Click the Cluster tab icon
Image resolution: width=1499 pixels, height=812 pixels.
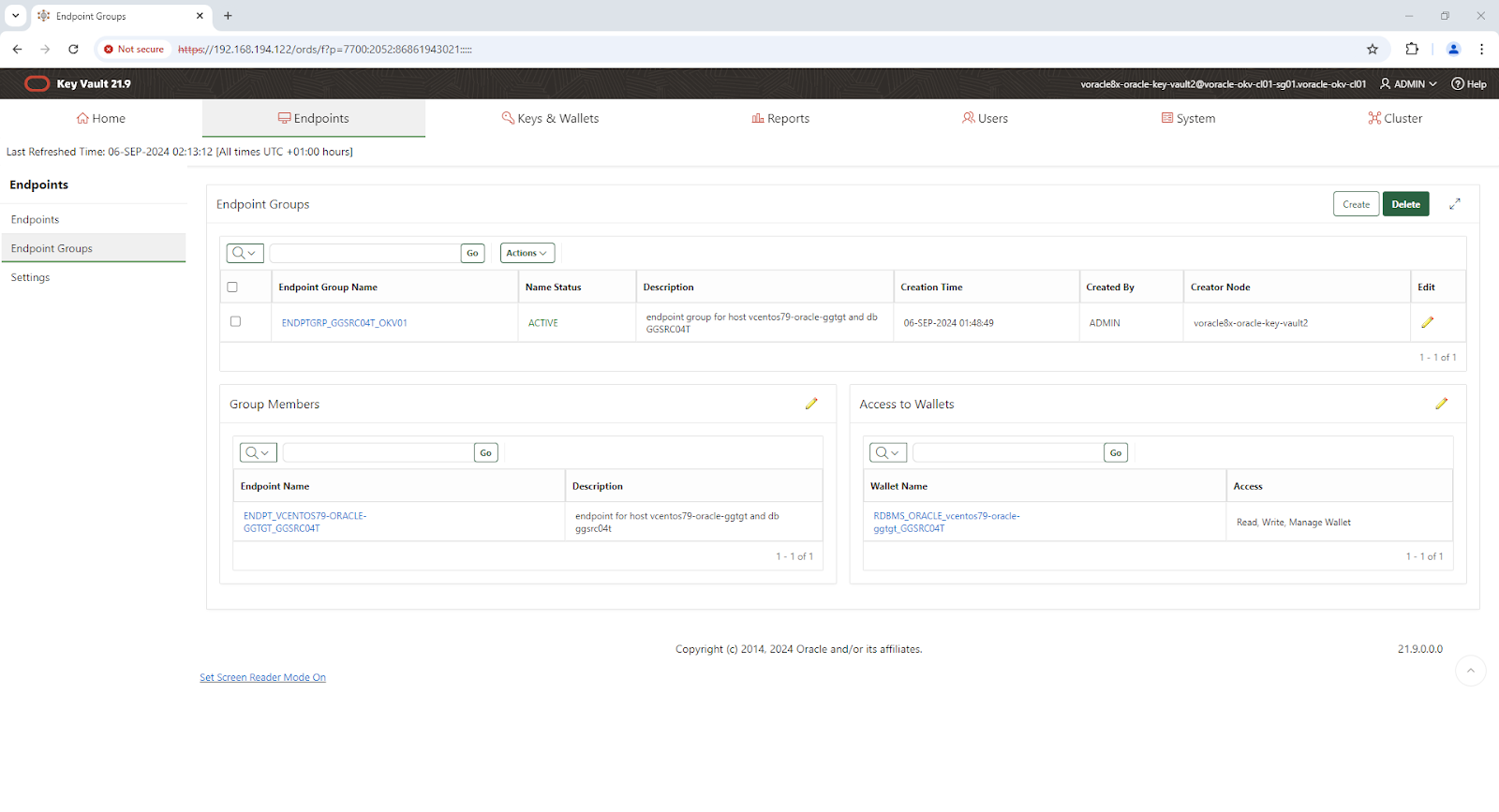1374,118
